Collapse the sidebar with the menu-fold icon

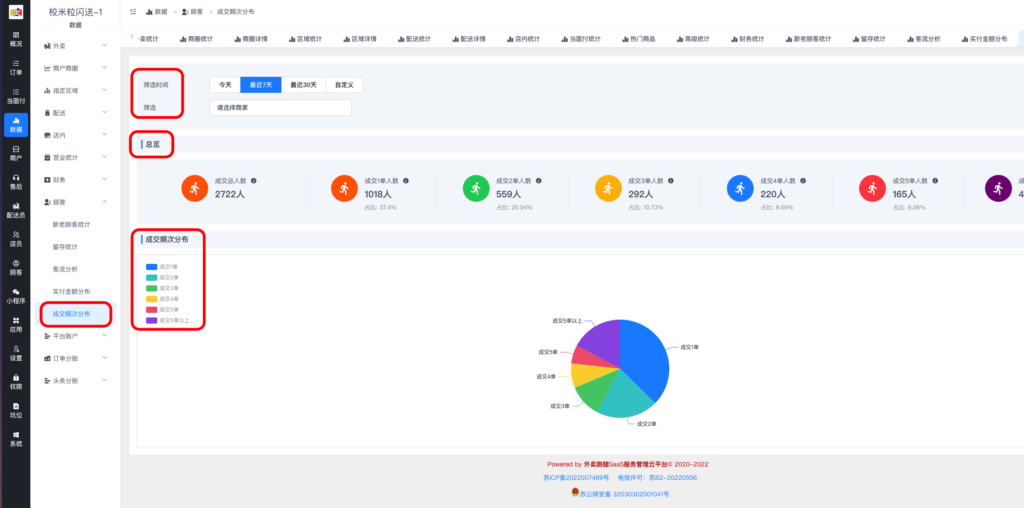pos(133,10)
